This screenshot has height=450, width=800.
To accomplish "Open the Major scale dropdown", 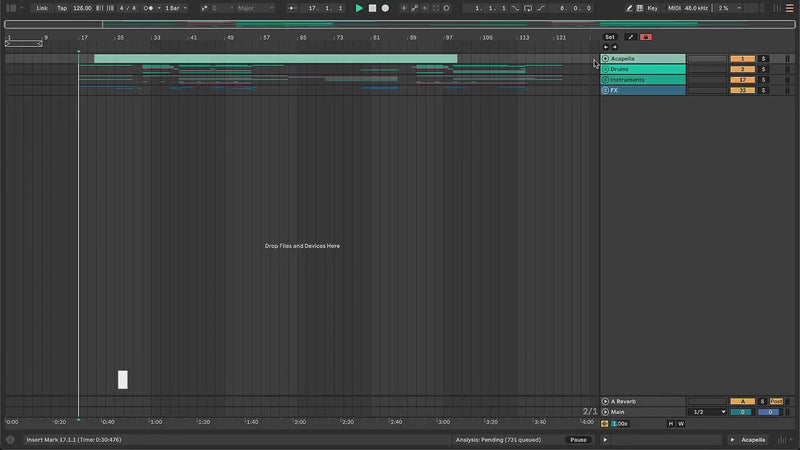I will (255, 8).
